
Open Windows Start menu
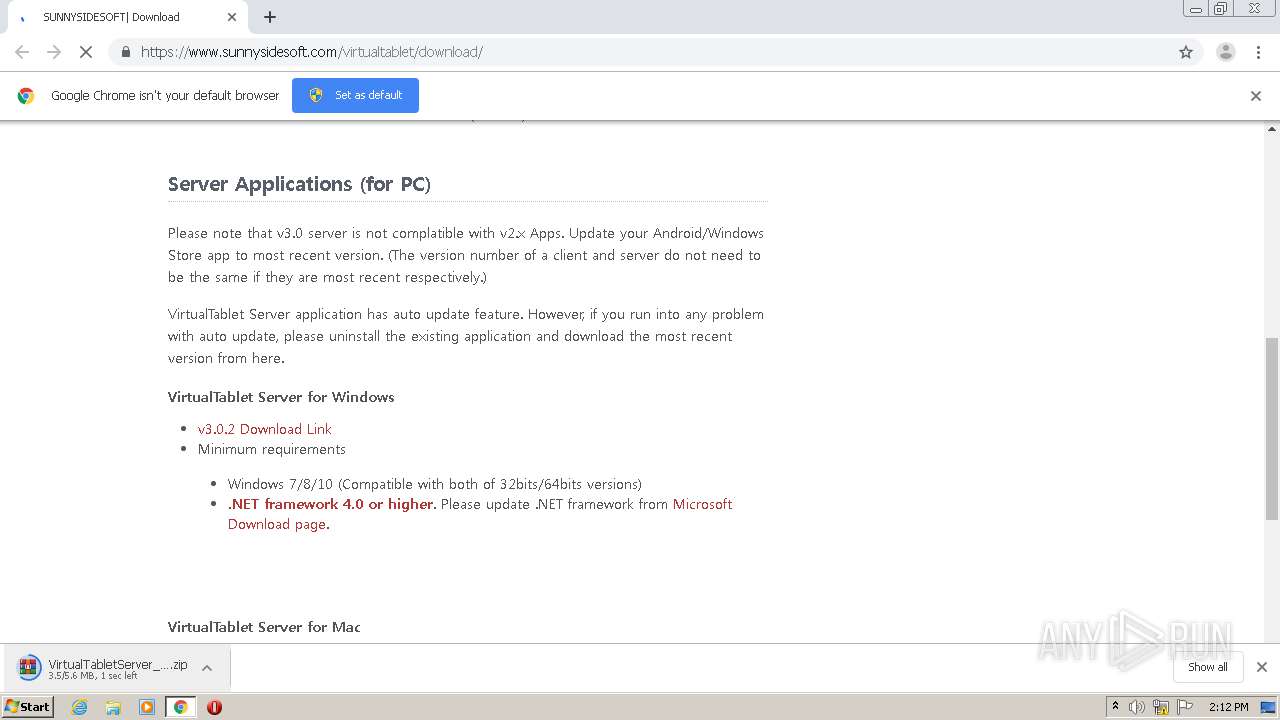point(28,707)
